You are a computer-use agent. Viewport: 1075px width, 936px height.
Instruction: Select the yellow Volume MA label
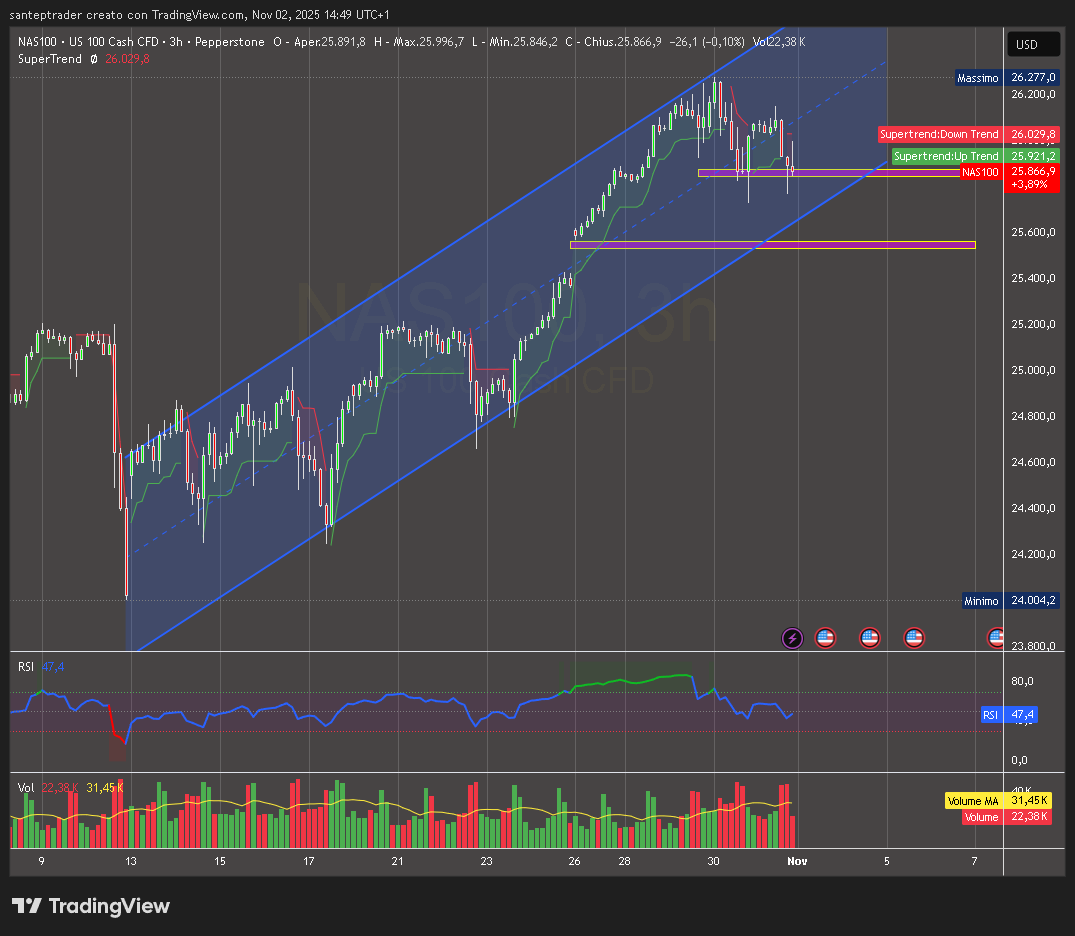973,801
